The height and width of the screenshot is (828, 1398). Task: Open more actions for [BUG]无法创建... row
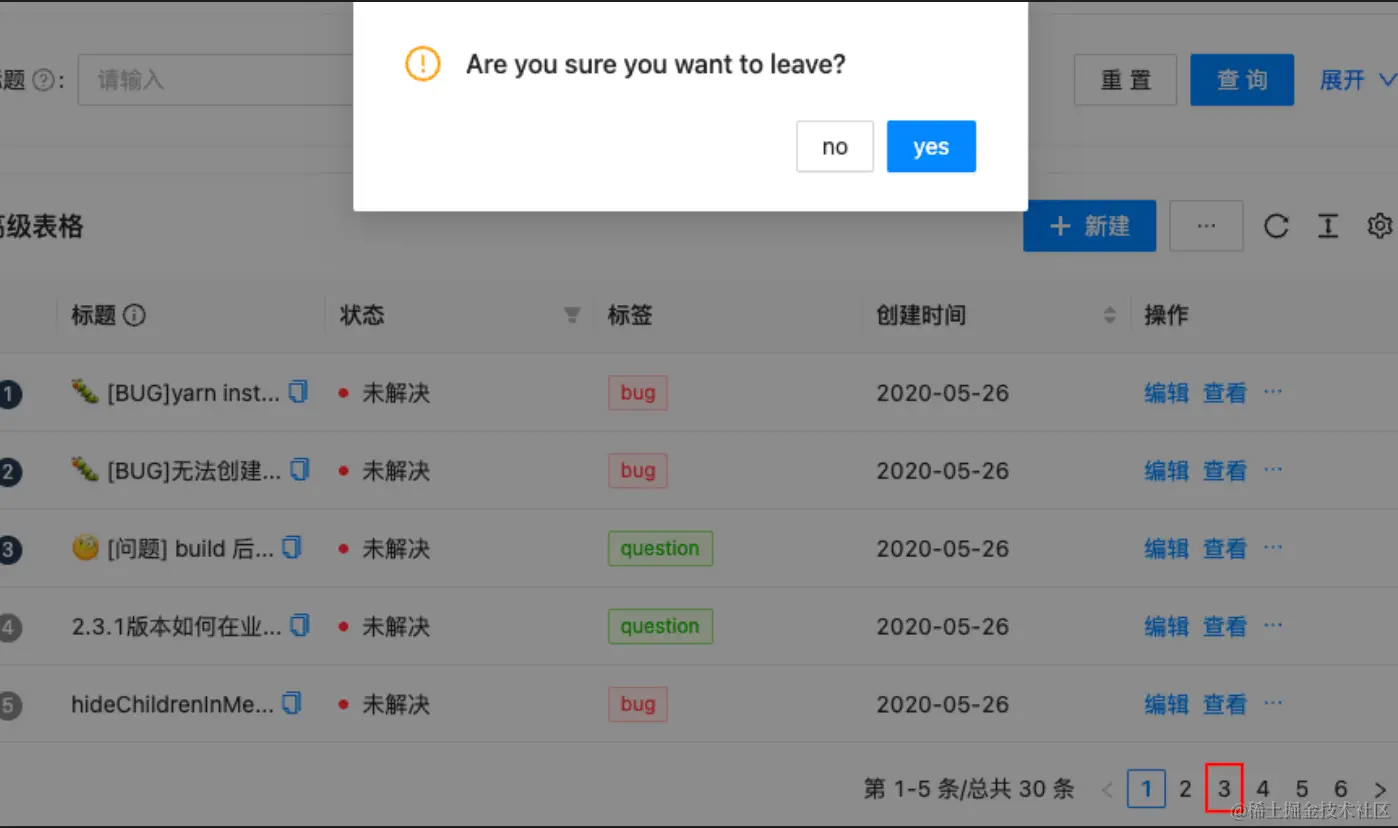[1273, 469]
